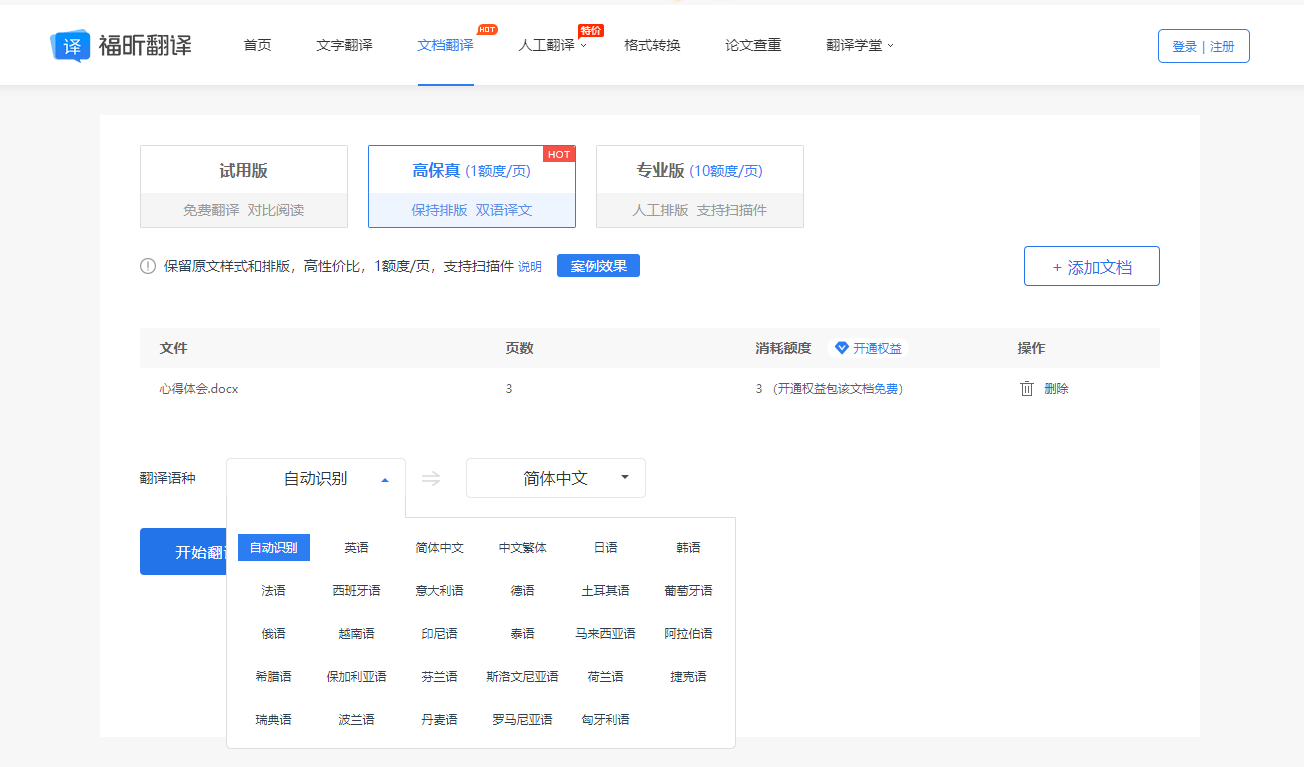Select 葡萄牙语 in the language list
Screen dimensions: 1304x767
coord(689,591)
